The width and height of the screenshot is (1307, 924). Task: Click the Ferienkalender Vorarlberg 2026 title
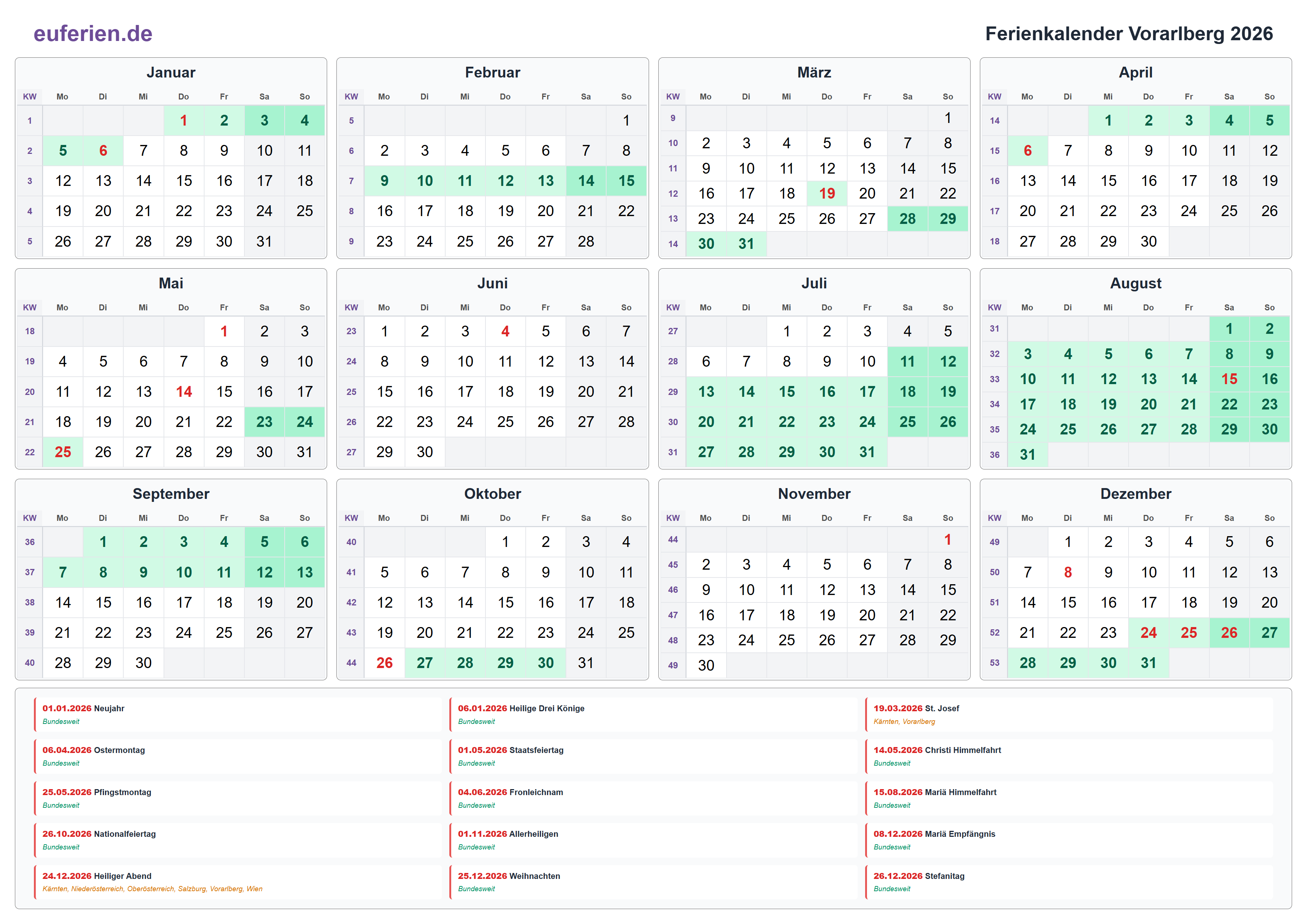(1129, 34)
